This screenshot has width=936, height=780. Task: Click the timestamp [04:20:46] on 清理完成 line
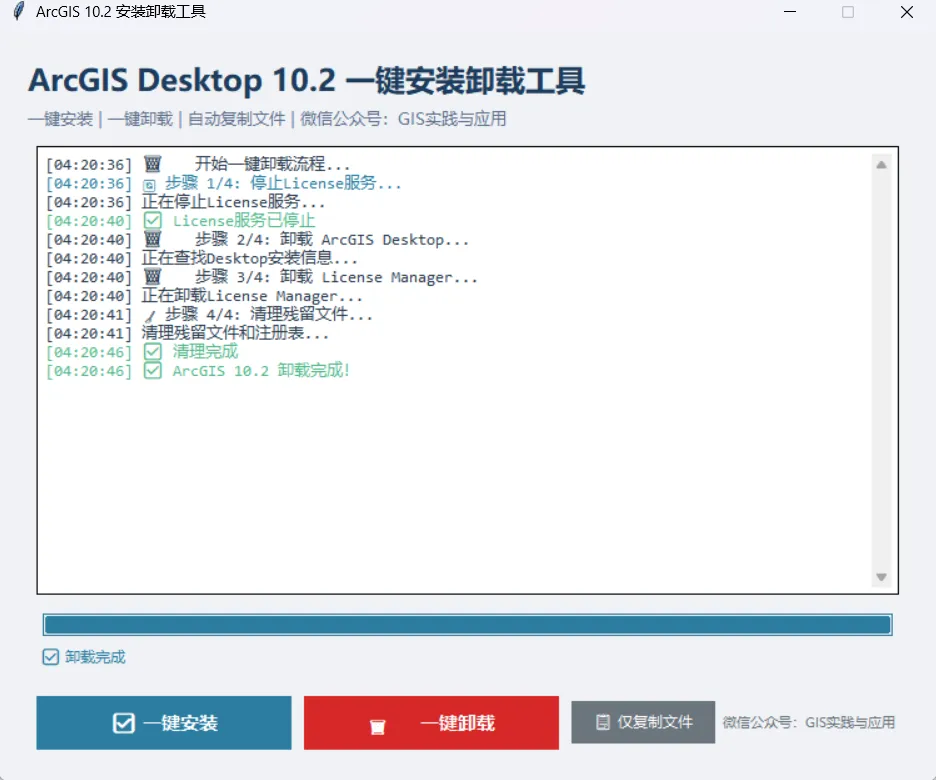click(x=89, y=352)
